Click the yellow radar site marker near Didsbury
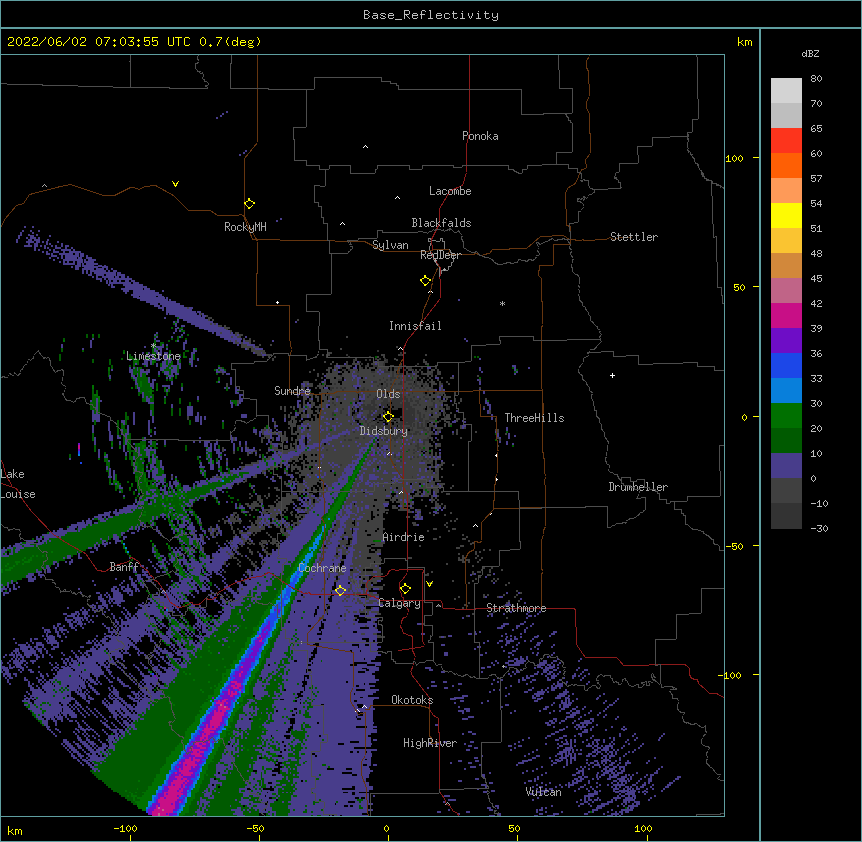This screenshot has width=862, height=842. (388, 417)
